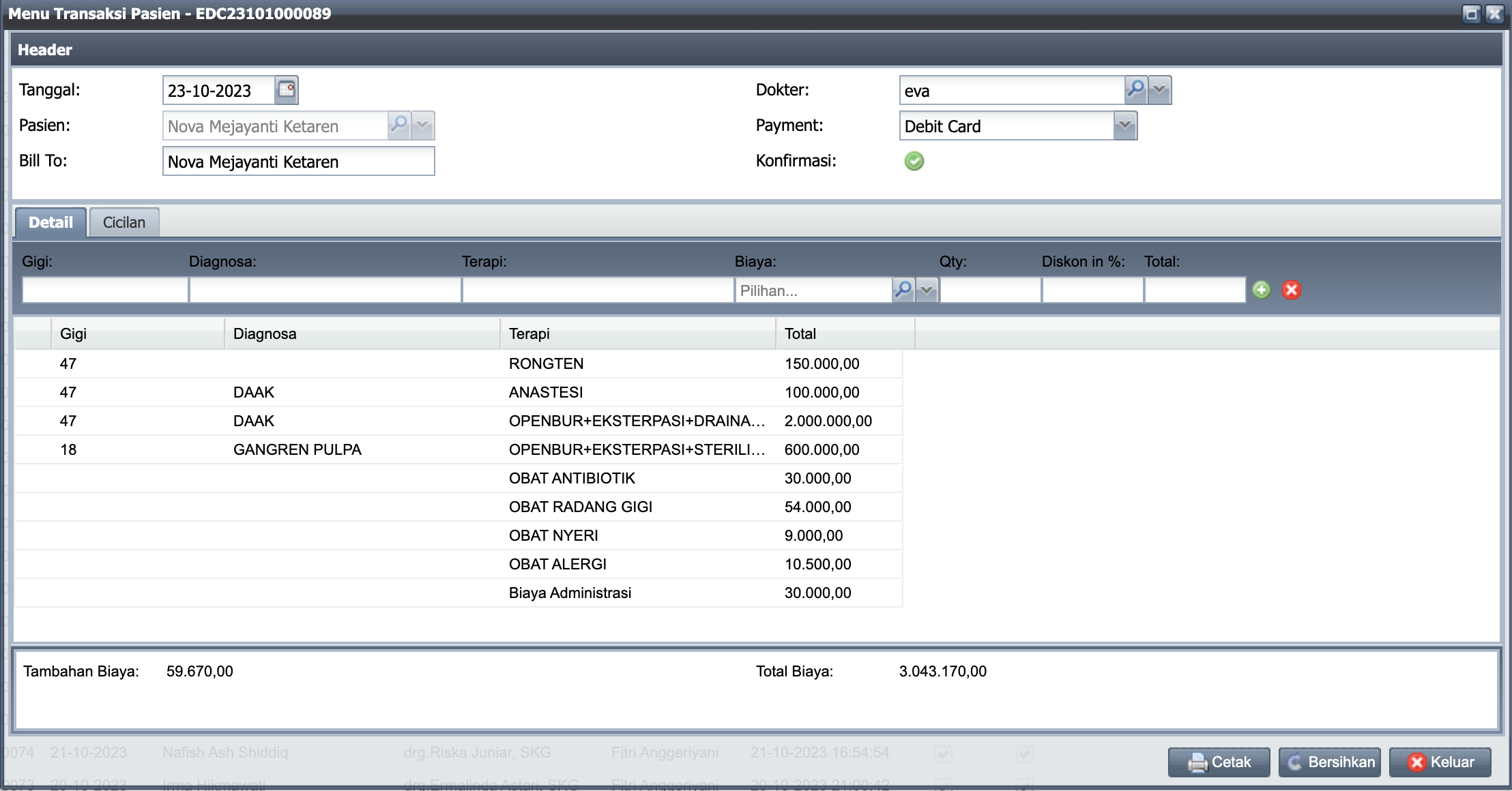Click the red cancel entry icon
Viewport: 1512px width, 791px height.
1292,290
